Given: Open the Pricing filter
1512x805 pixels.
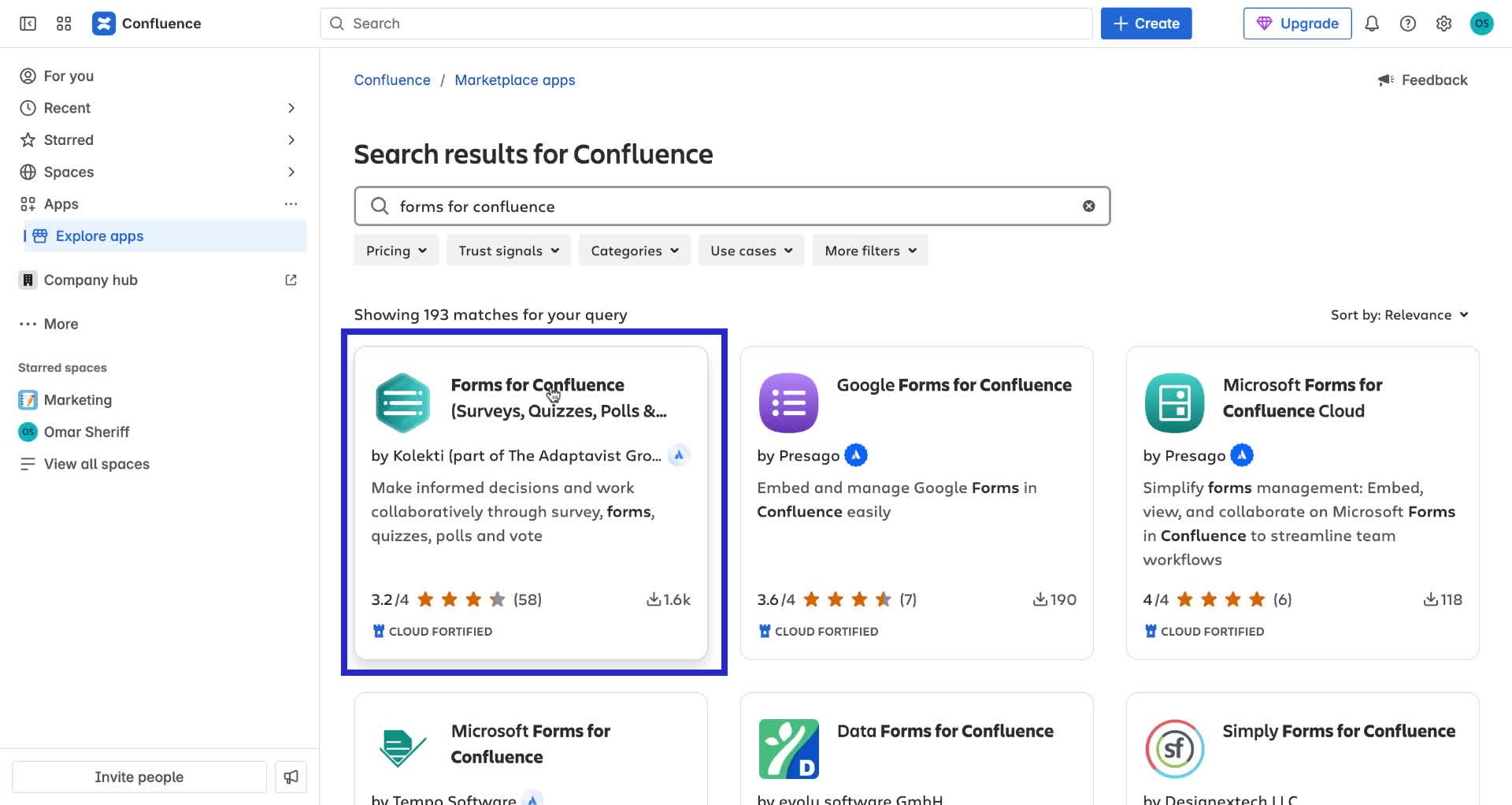Looking at the screenshot, I should [x=395, y=250].
